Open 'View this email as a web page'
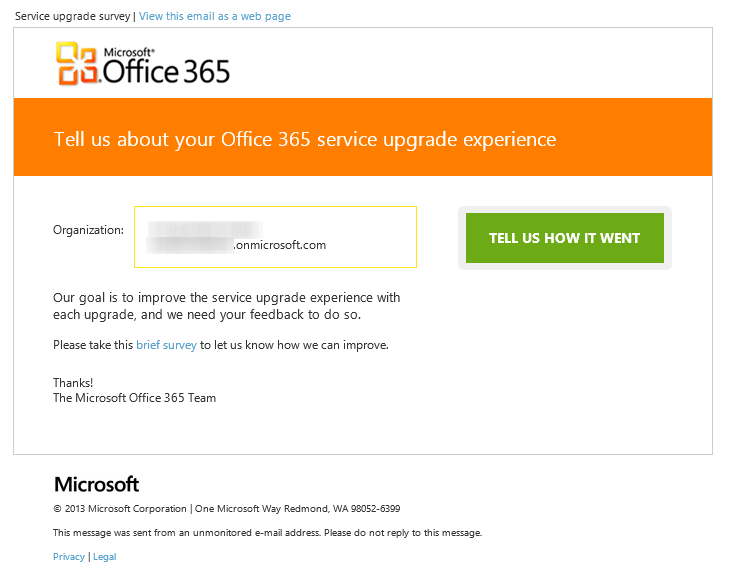This screenshot has width=739, height=579. click(215, 16)
